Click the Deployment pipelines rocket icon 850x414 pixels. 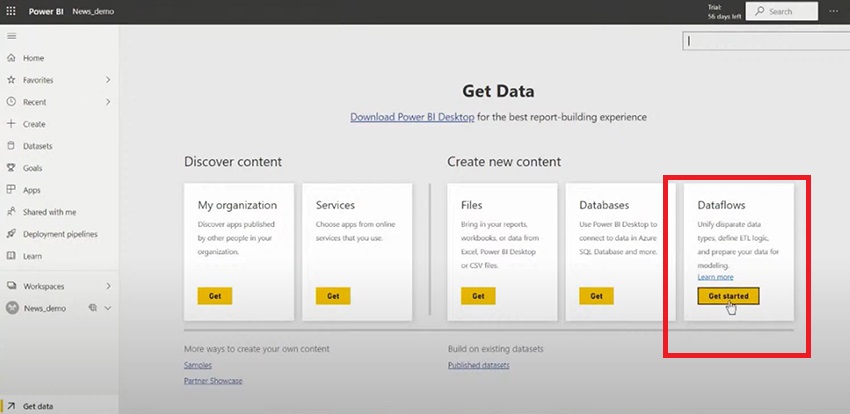tap(11, 234)
